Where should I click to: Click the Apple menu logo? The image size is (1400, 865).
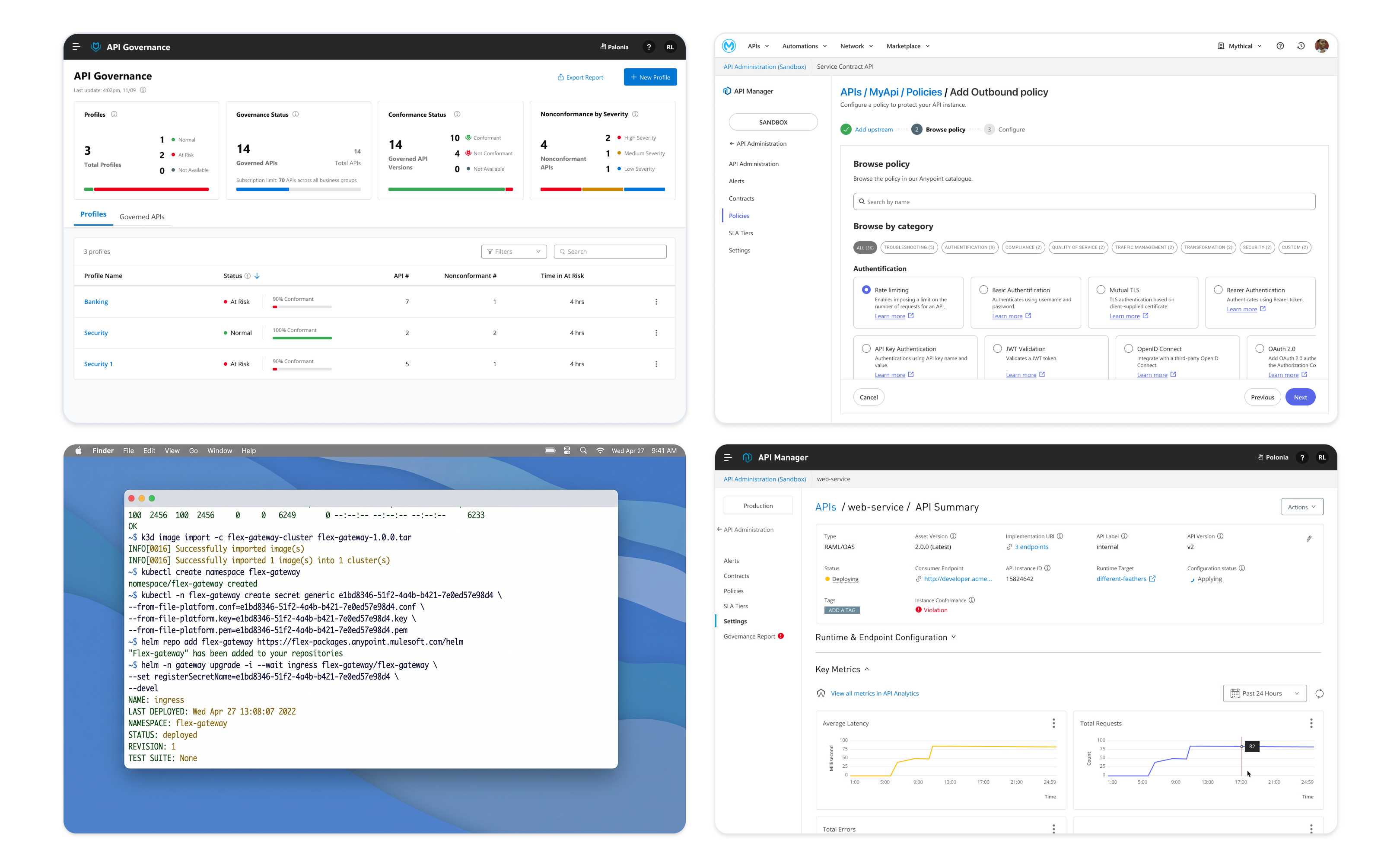[78, 450]
